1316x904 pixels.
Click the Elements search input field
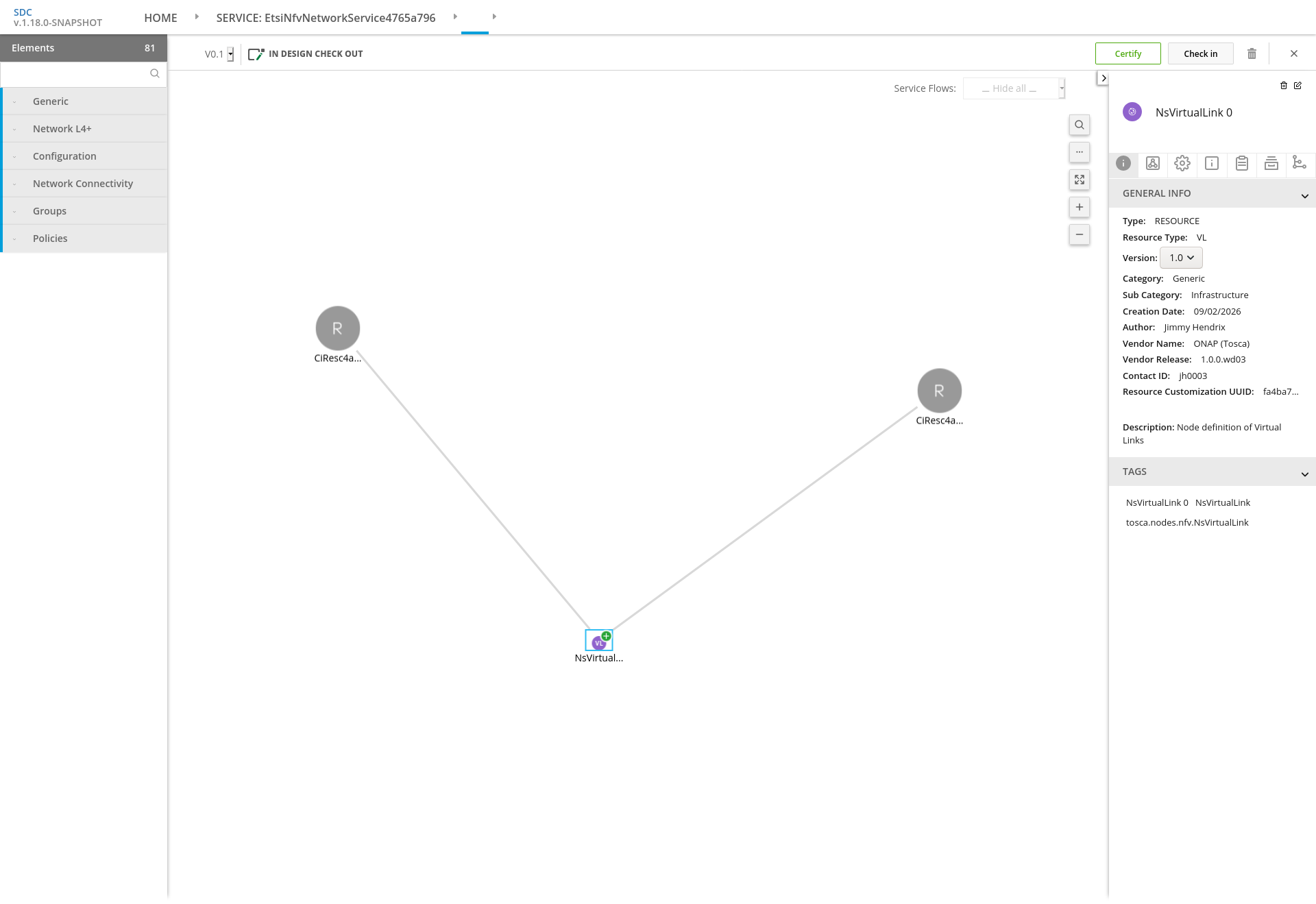tap(75, 73)
